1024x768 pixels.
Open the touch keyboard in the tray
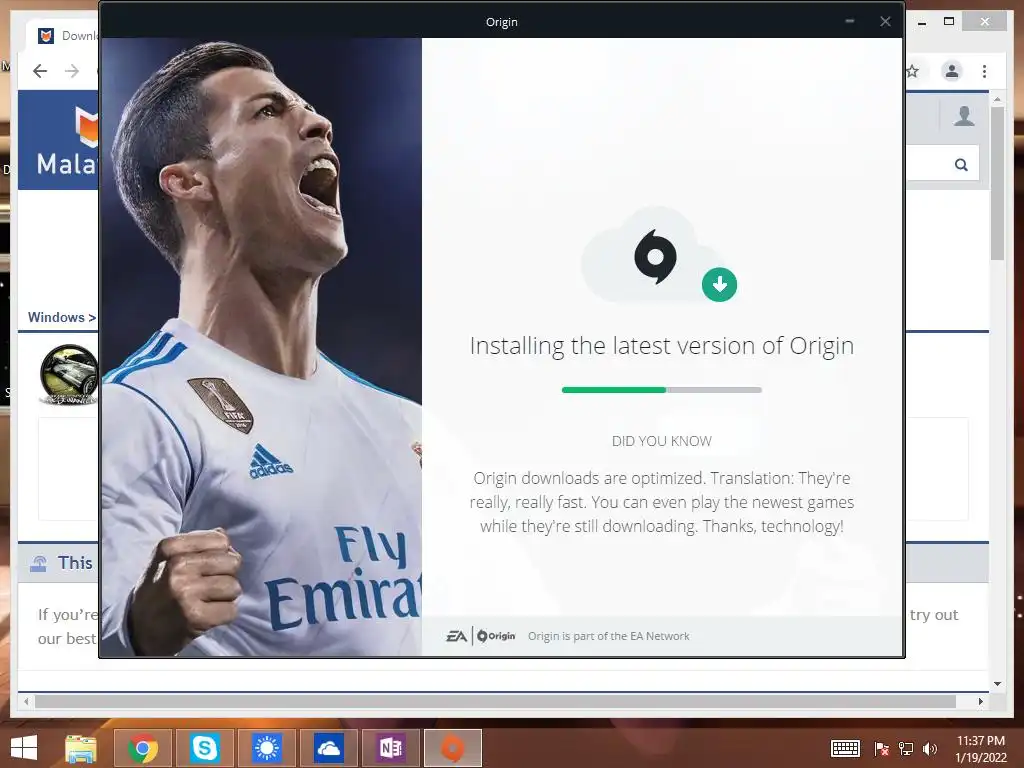[x=845, y=748]
